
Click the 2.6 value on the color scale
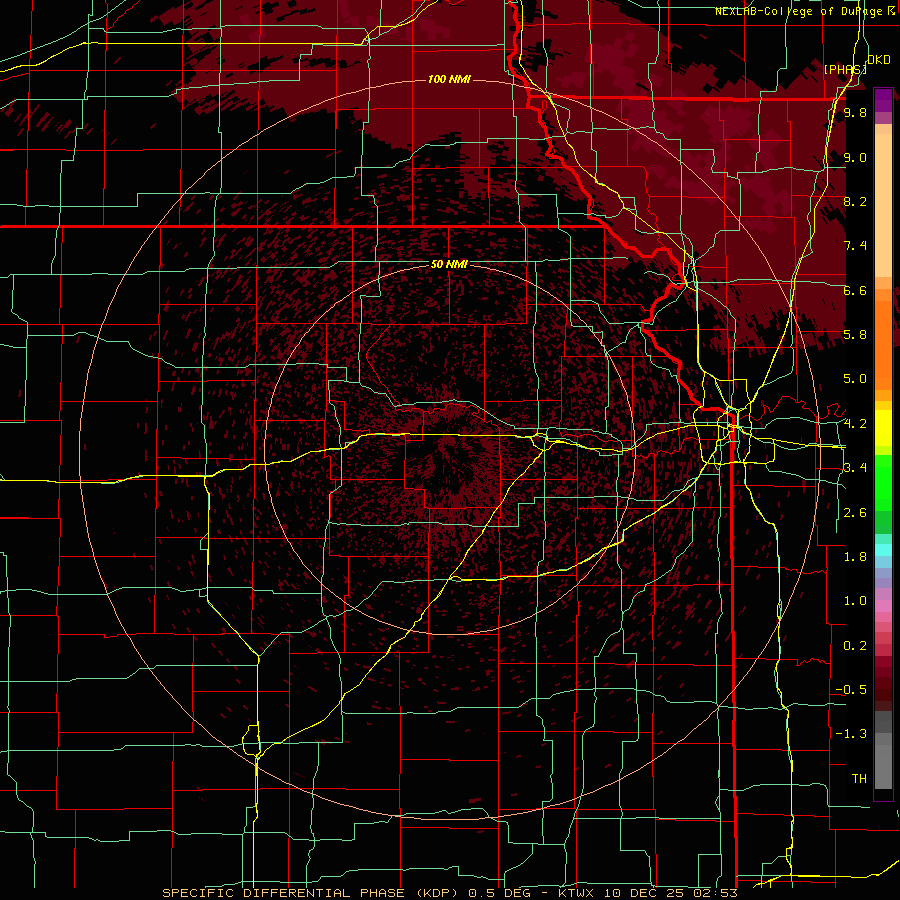click(x=855, y=513)
